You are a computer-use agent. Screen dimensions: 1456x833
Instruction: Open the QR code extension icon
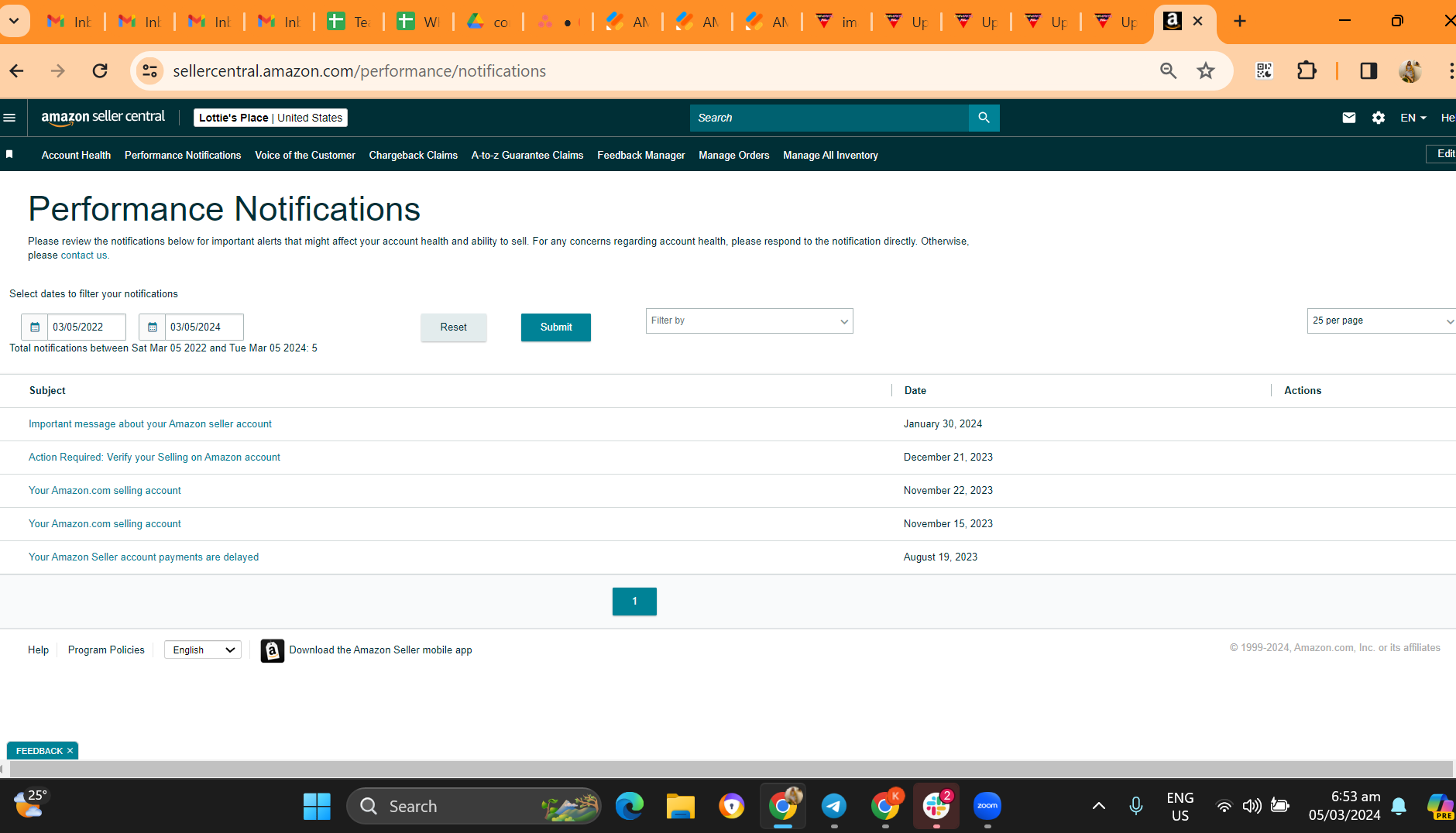[1265, 71]
